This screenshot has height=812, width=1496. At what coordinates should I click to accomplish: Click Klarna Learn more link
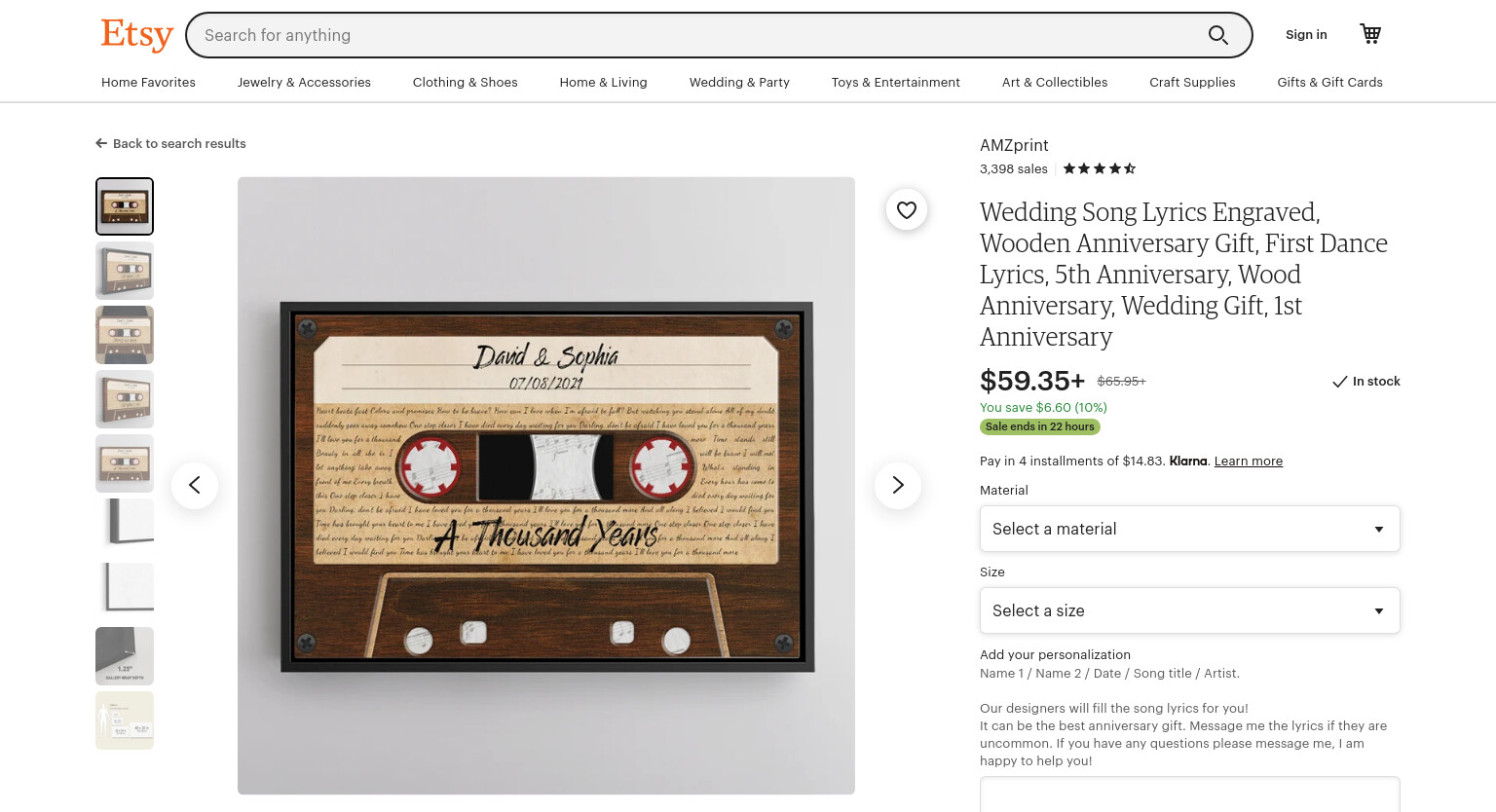point(1248,461)
